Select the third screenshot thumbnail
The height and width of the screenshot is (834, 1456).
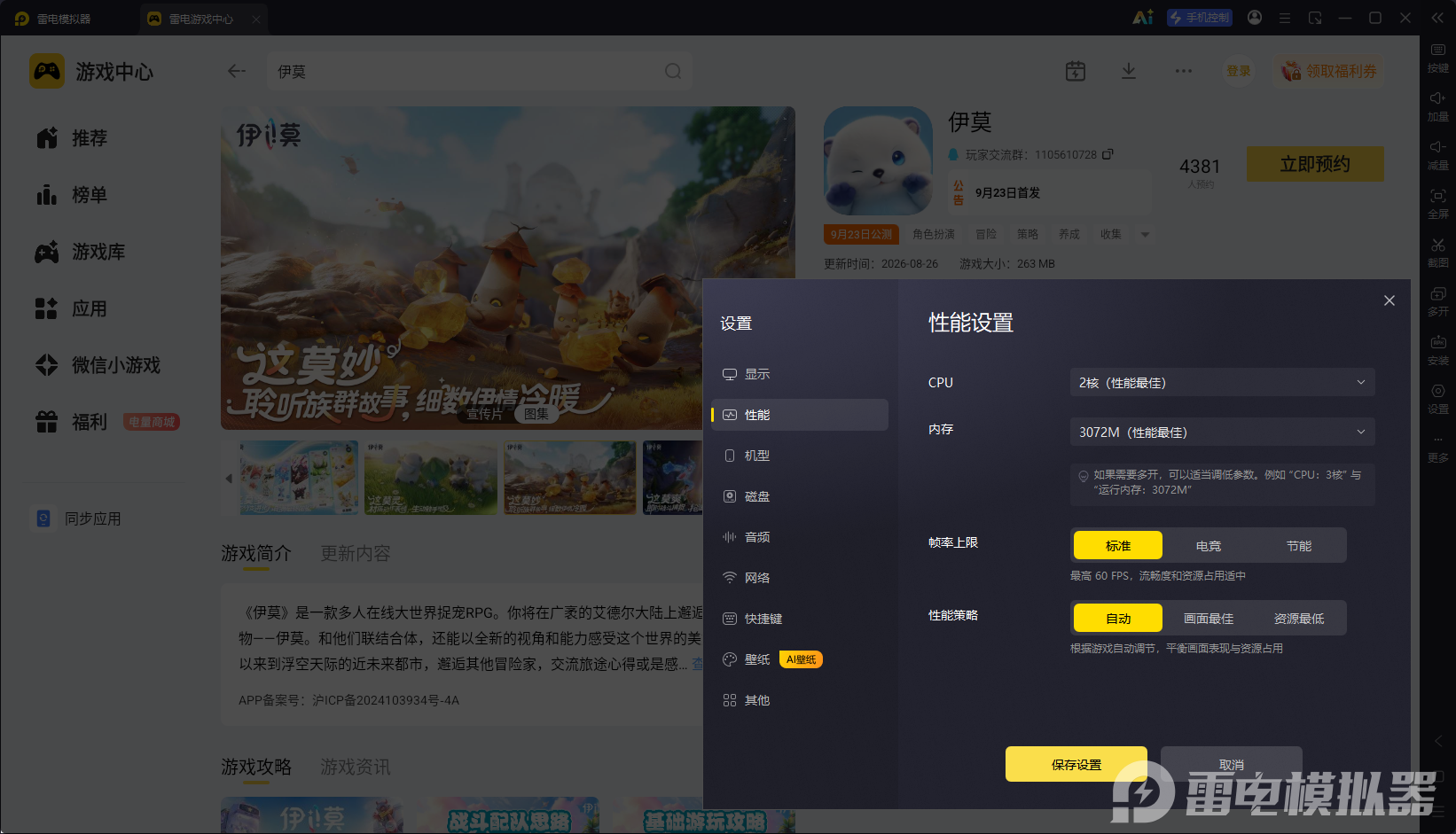click(569, 478)
